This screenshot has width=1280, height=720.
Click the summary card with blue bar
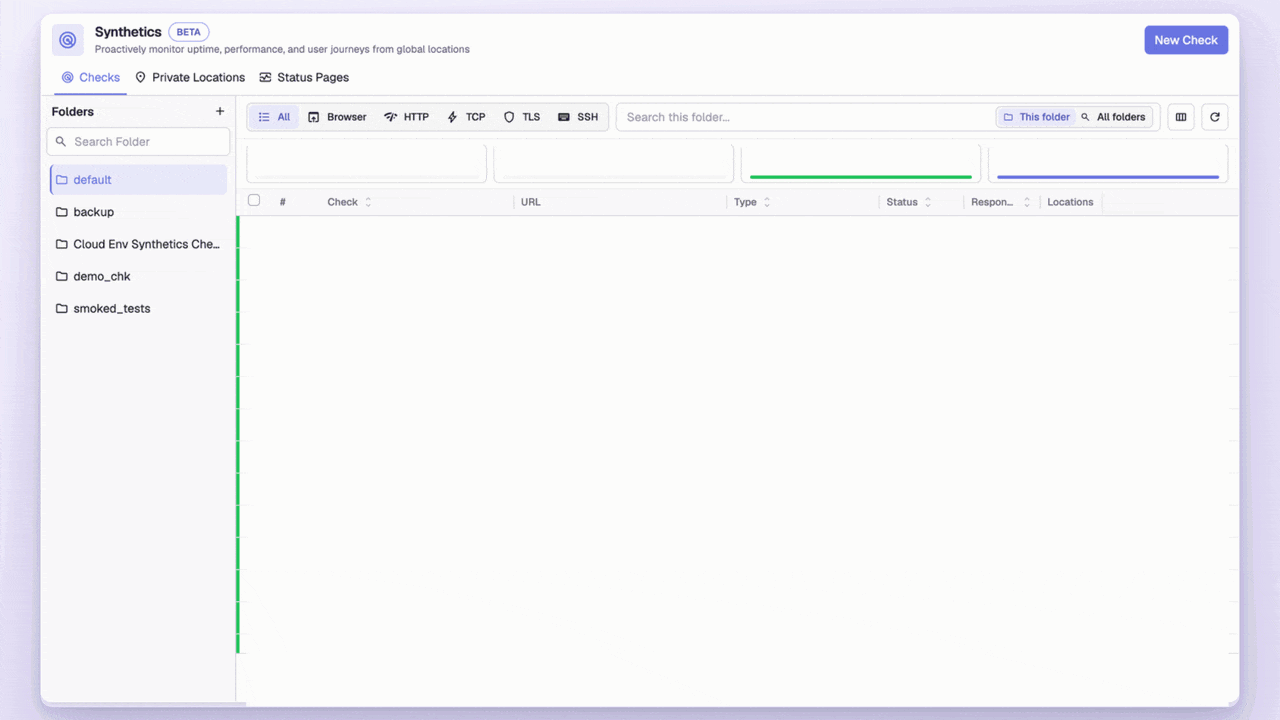(x=1108, y=164)
